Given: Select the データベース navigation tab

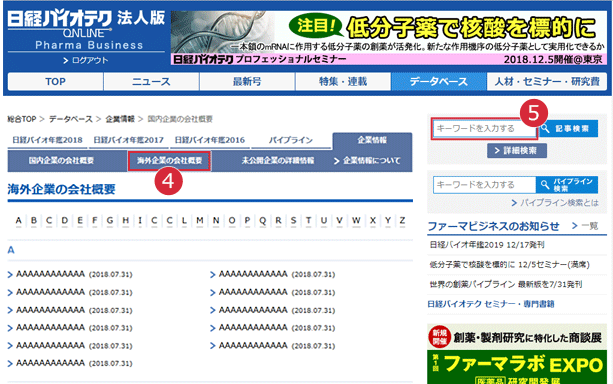Looking at the screenshot, I should pos(439,81).
